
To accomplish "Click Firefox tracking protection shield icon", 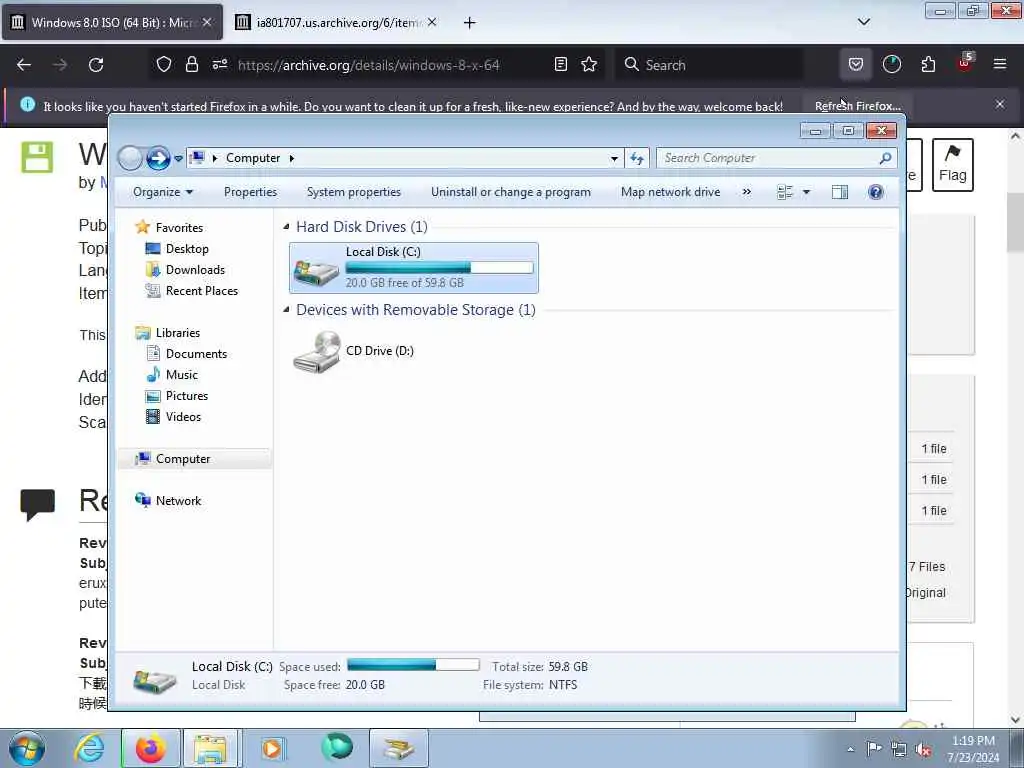I will point(164,64).
